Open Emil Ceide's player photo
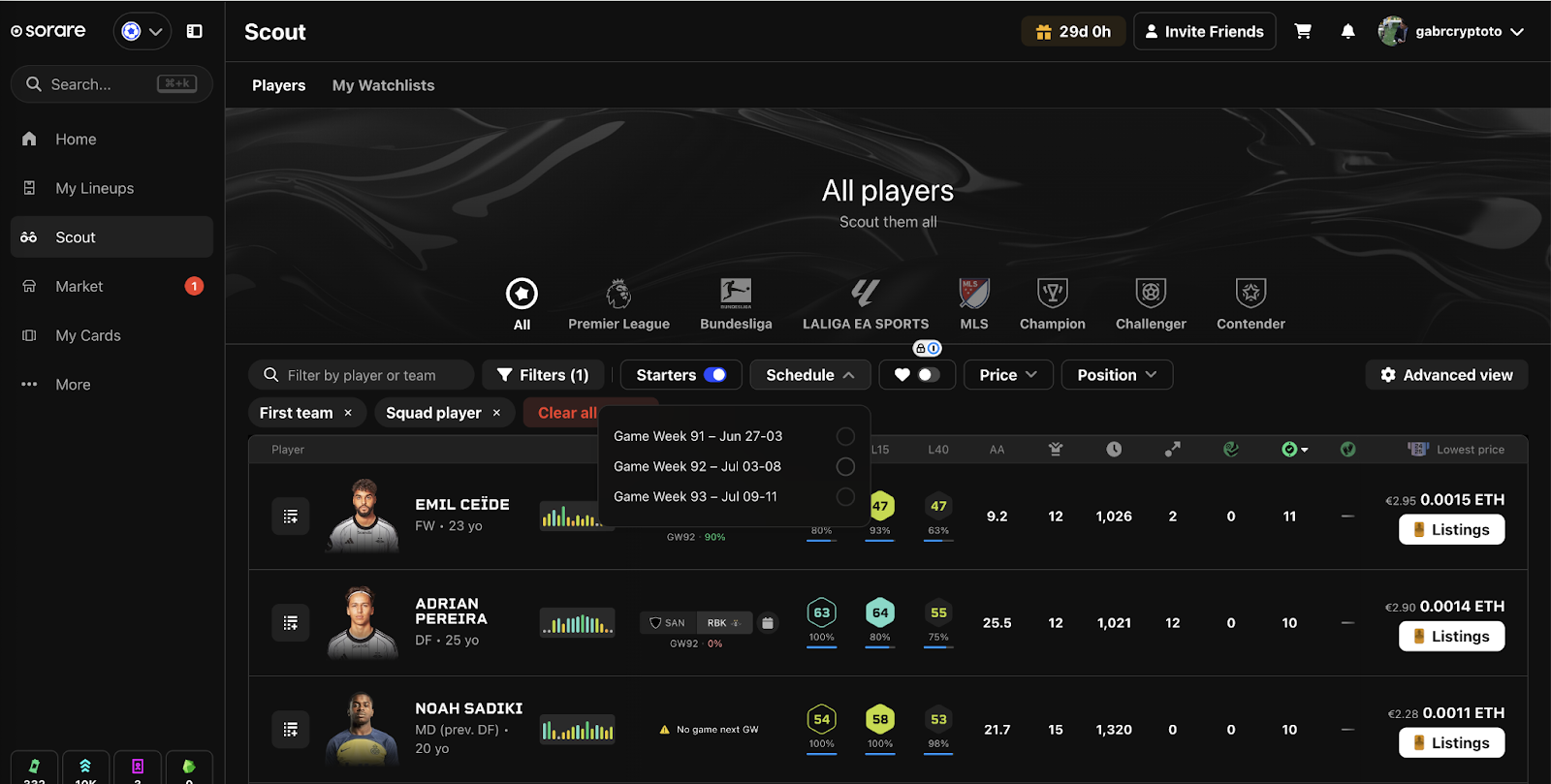Screen dimensions: 1551x784 point(364,516)
